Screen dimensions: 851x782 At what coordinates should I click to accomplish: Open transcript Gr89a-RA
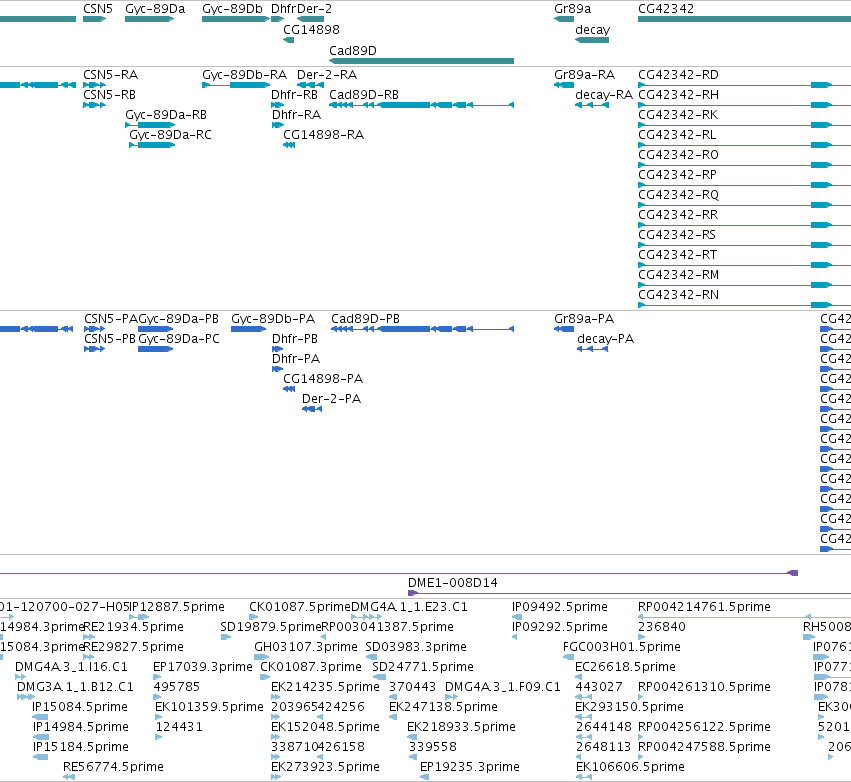coord(585,75)
